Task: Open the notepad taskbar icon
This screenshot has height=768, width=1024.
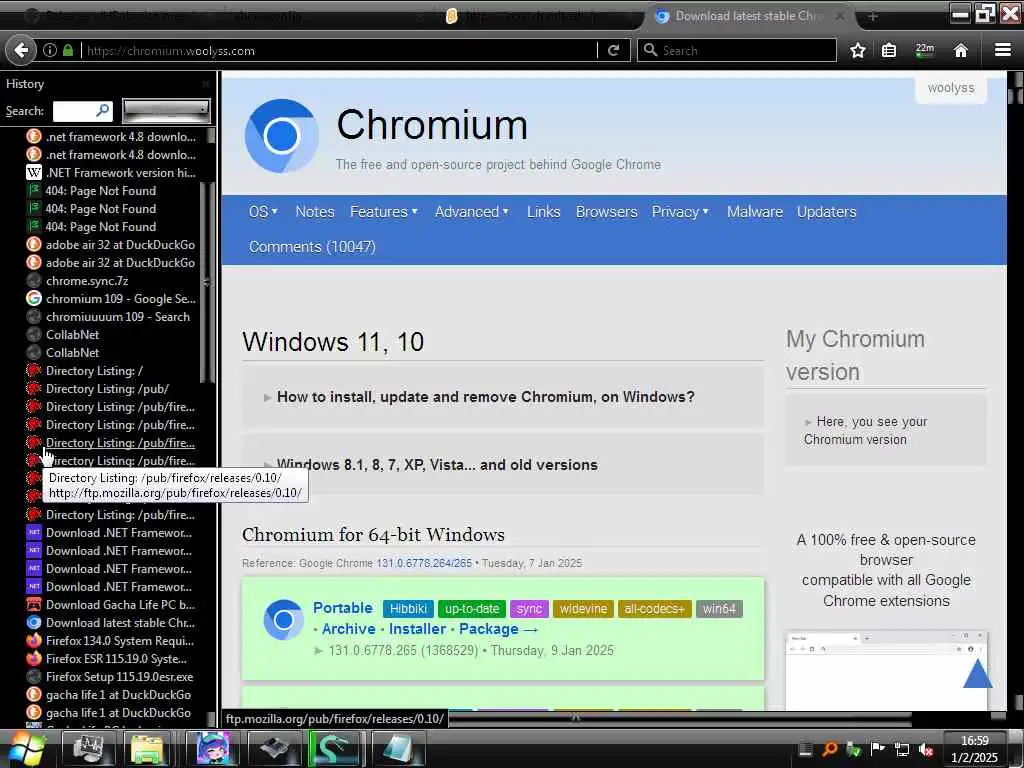Action: click(398, 748)
